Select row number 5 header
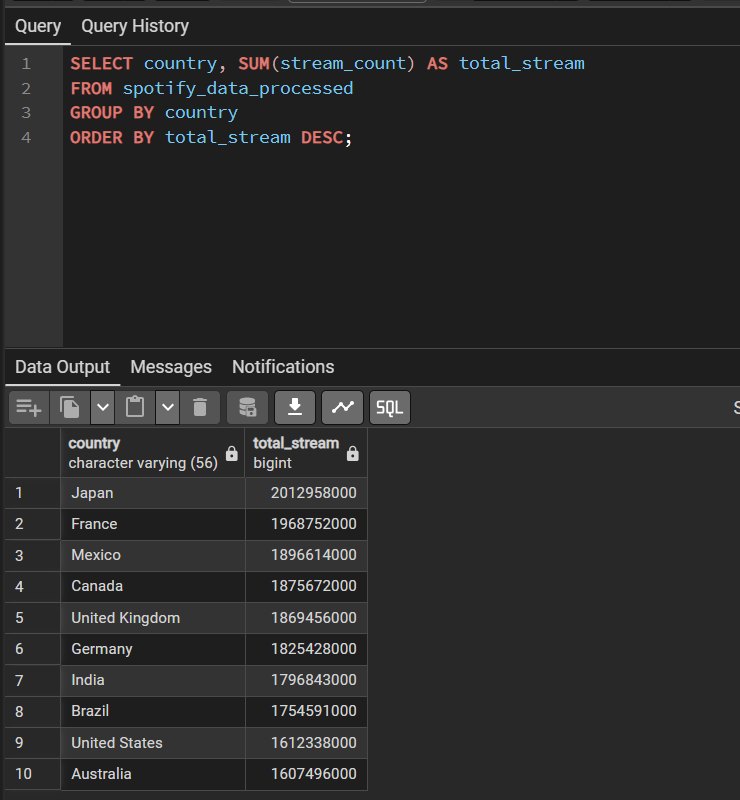The width and height of the screenshot is (740, 800). point(33,618)
